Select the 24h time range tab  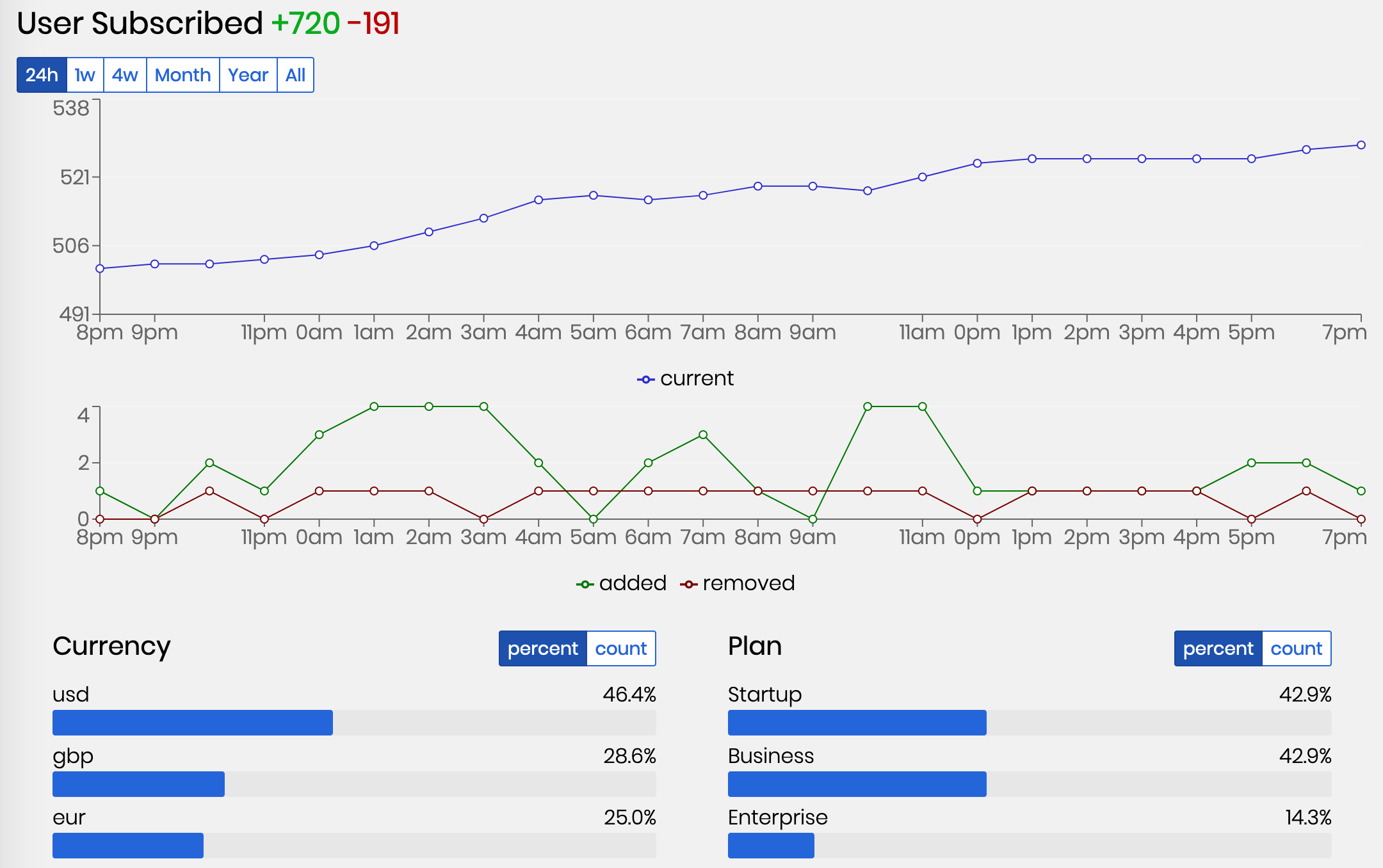[x=42, y=75]
